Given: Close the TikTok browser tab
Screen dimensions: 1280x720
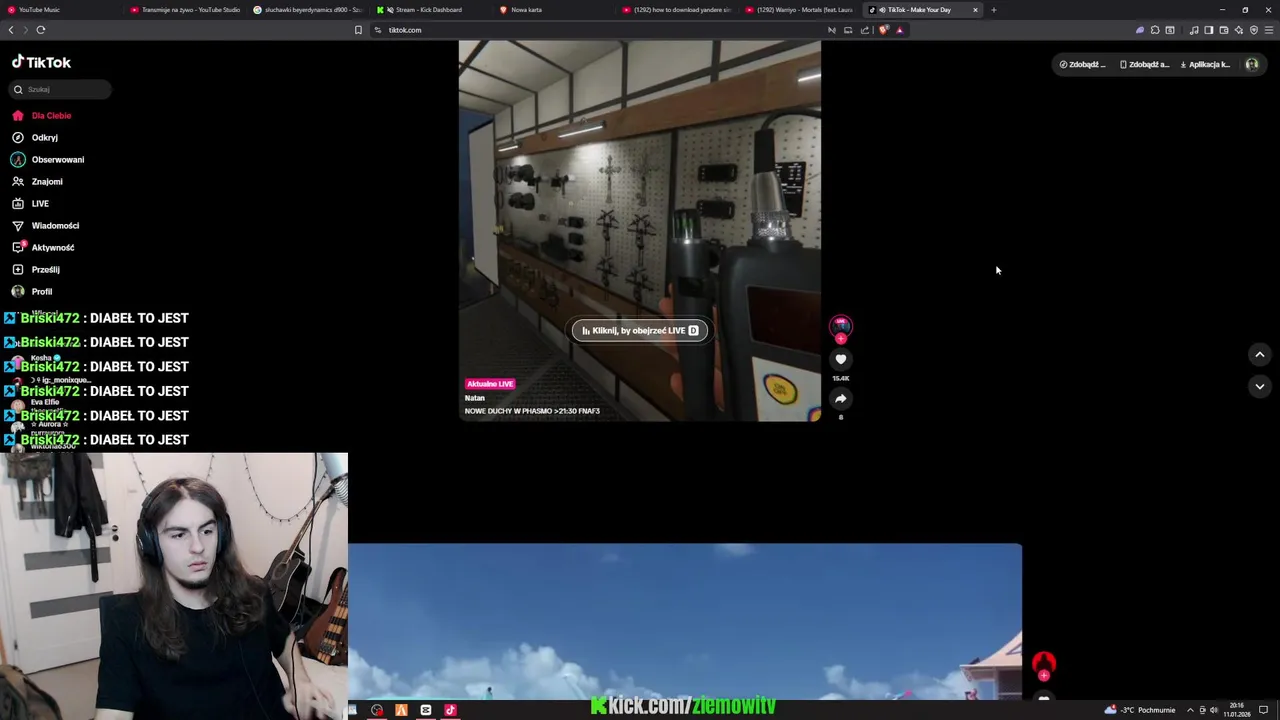Looking at the screenshot, I should (975, 10).
